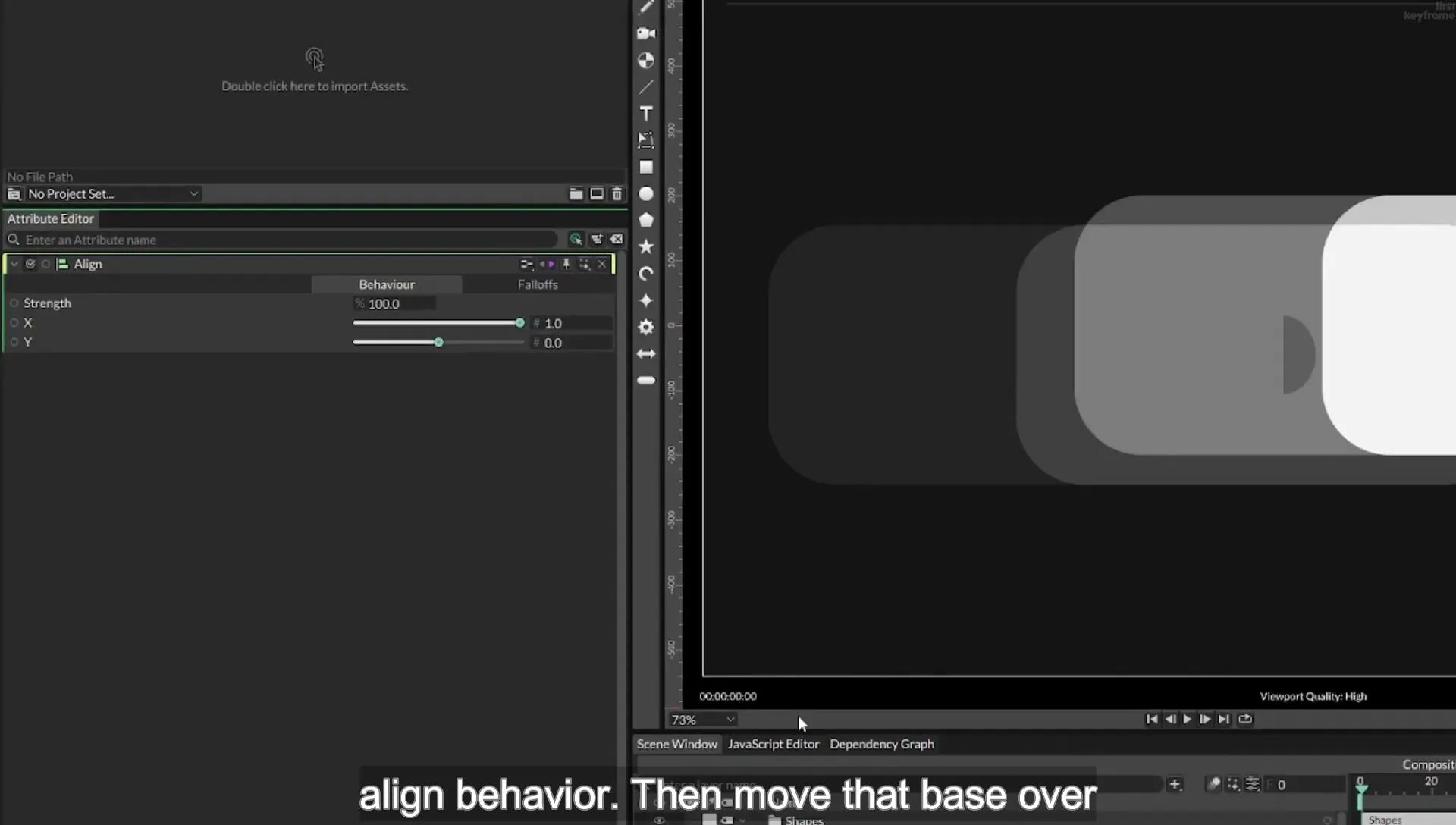This screenshot has height=825, width=1456.
Task: Click the trash icon in Assets panel
Action: 617,194
